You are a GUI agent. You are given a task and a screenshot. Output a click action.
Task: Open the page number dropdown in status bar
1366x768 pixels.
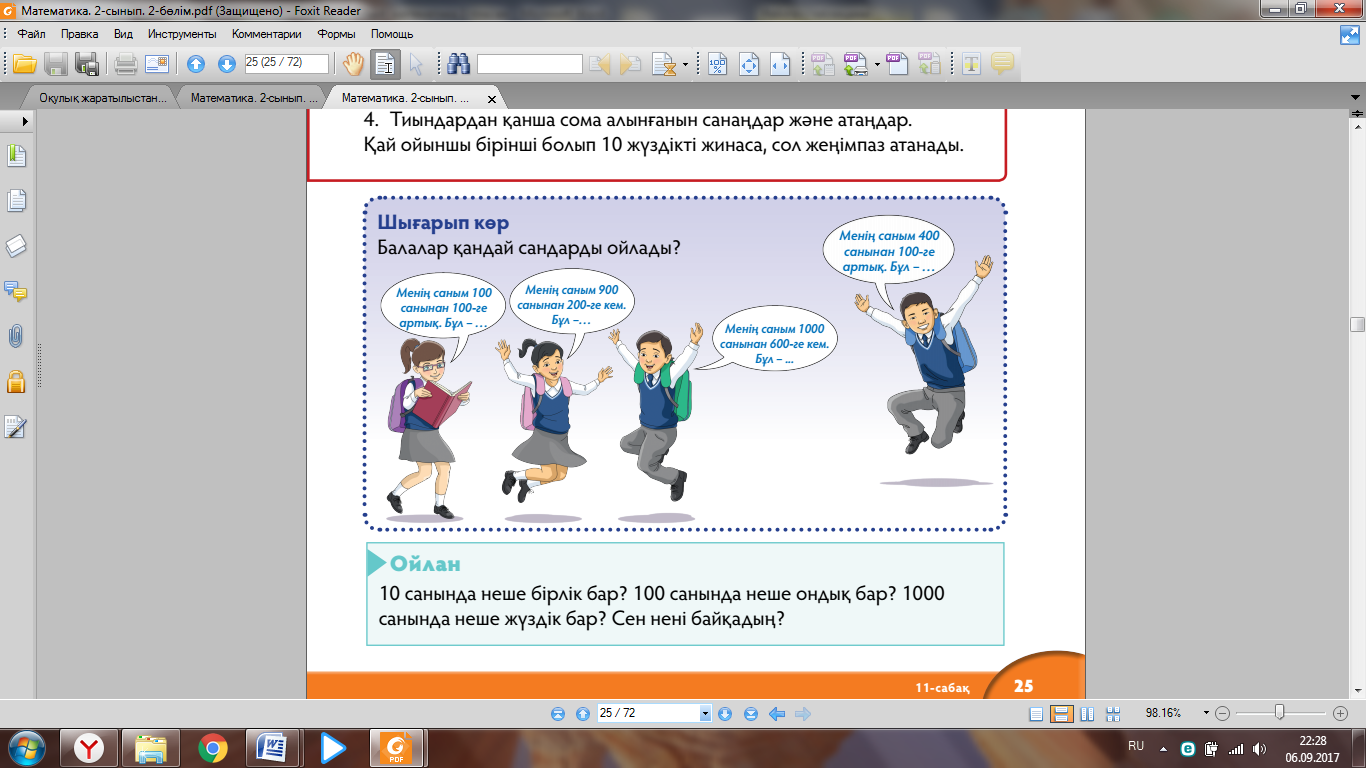coord(705,714)
